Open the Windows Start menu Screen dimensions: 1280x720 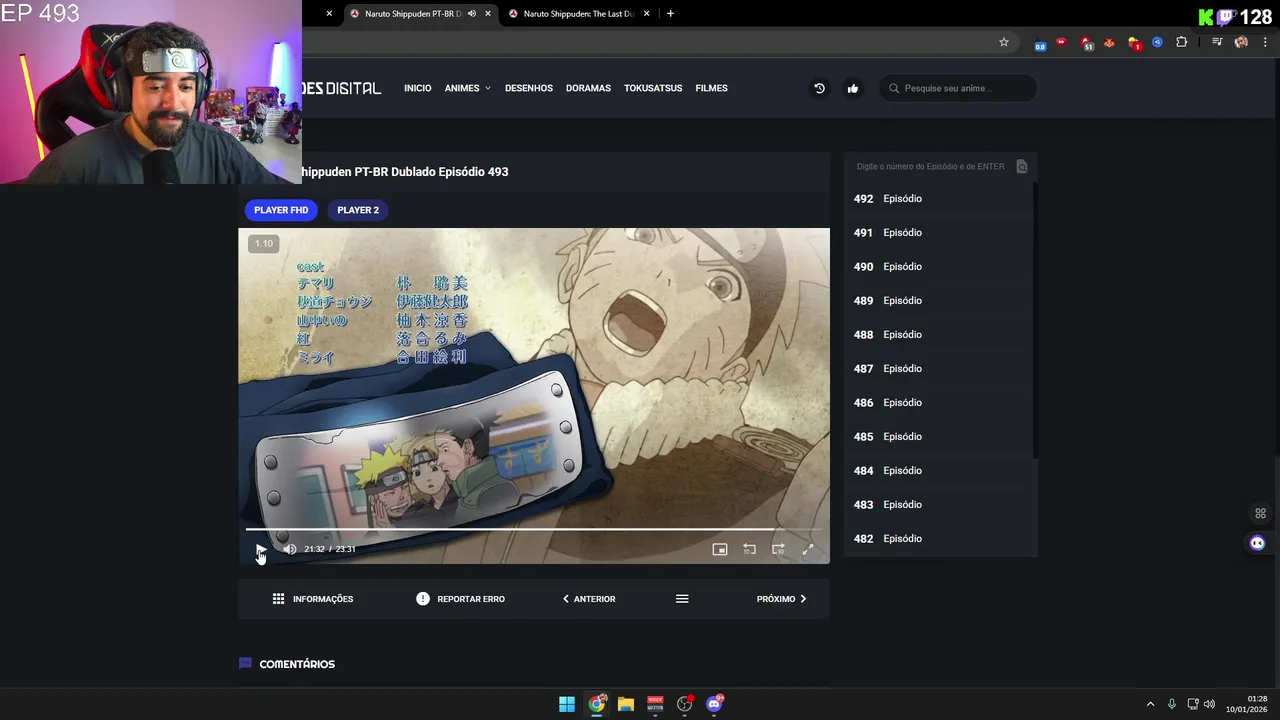[567, 704]
